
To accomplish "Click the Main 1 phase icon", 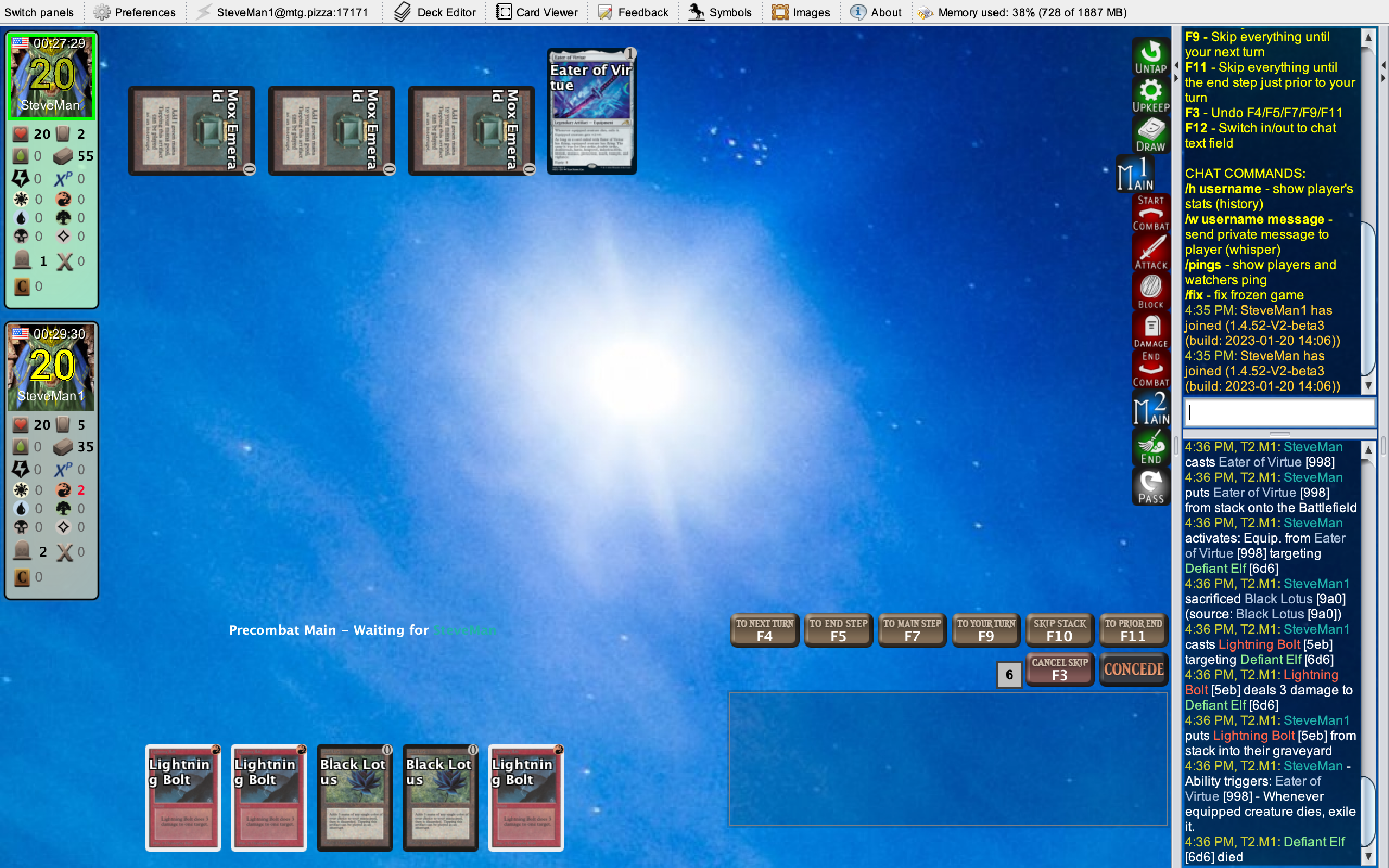I will (1135, 172).
